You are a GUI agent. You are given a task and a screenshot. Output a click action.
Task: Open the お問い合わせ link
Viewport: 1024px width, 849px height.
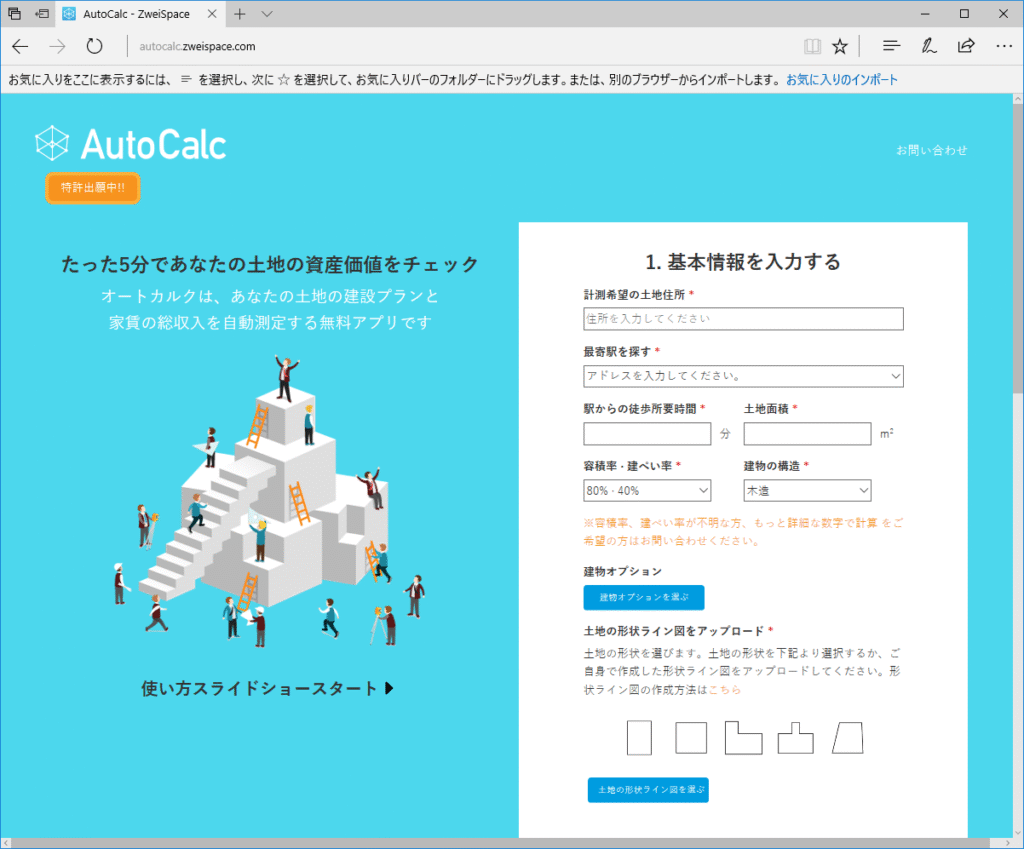[x=931, y=150]
